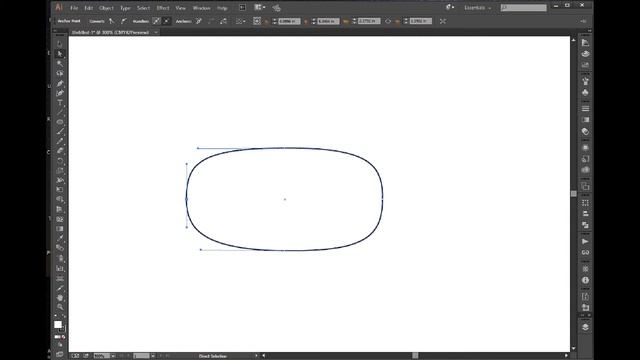640x360 pixels.
Task: Select the Selection tool in the toolbox
Action: click(x=60, y=44)
